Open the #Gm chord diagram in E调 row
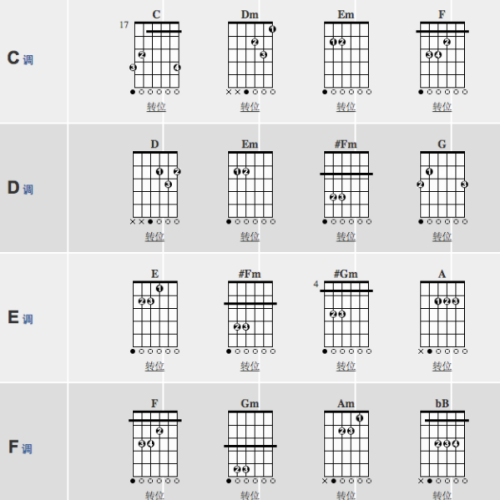This screenshot has height=500, width=500. 344,312
